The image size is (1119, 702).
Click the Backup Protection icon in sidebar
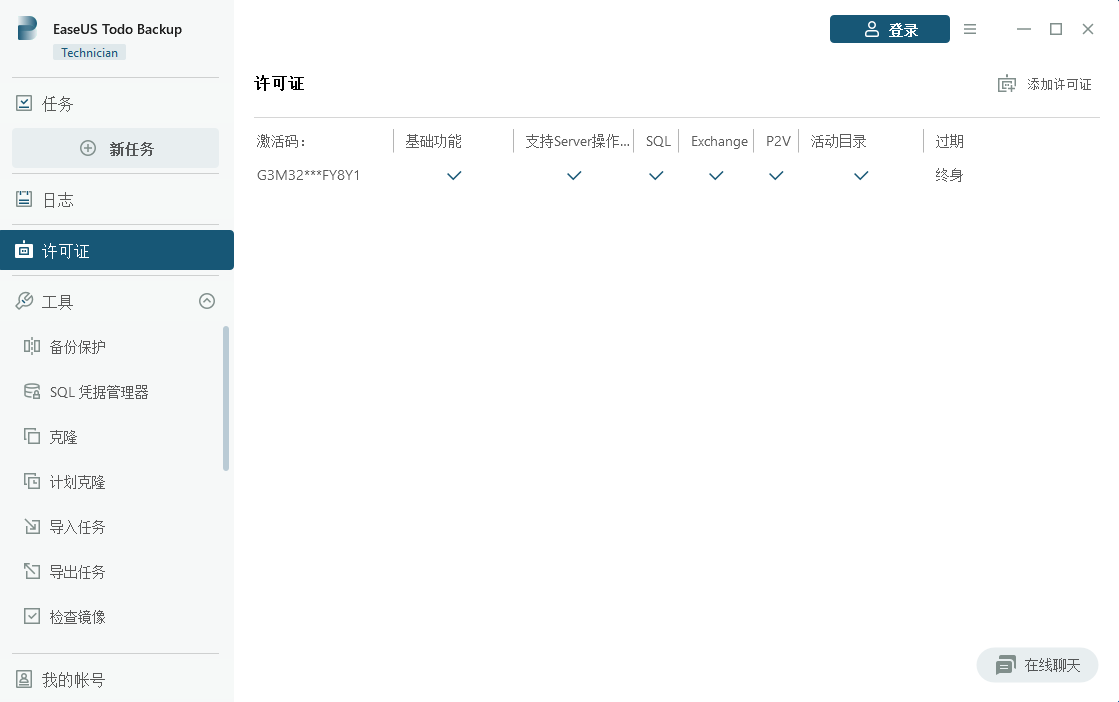pyautogui.click(x=32, y=347)
